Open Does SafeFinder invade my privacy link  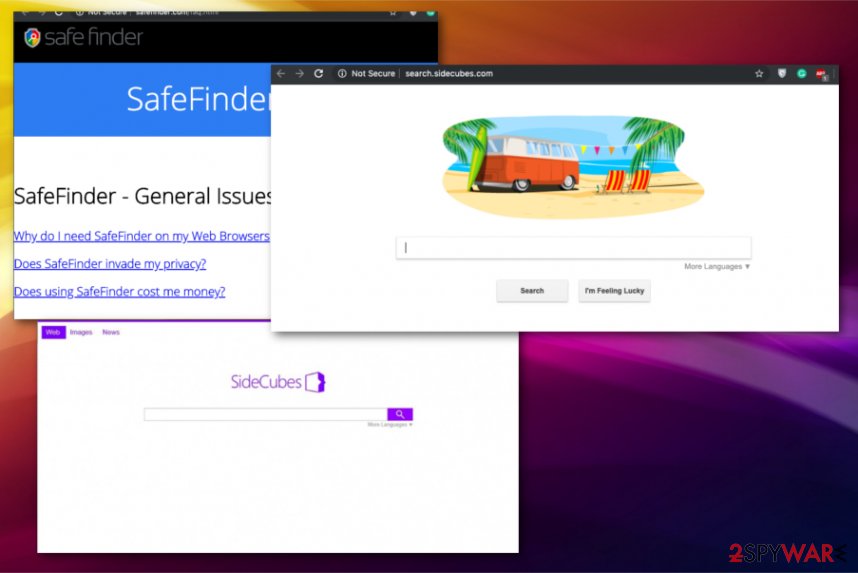pos(110,264)
